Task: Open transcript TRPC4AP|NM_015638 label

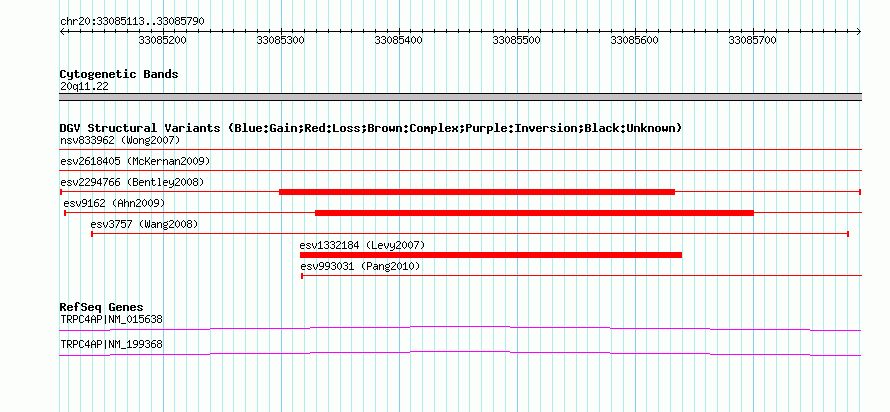Action: (x=111, y=319)
